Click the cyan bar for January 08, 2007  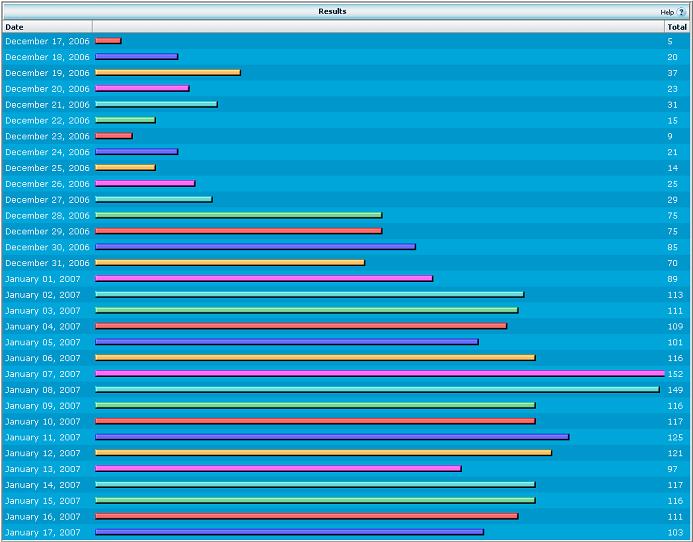[x=377, y=389]
